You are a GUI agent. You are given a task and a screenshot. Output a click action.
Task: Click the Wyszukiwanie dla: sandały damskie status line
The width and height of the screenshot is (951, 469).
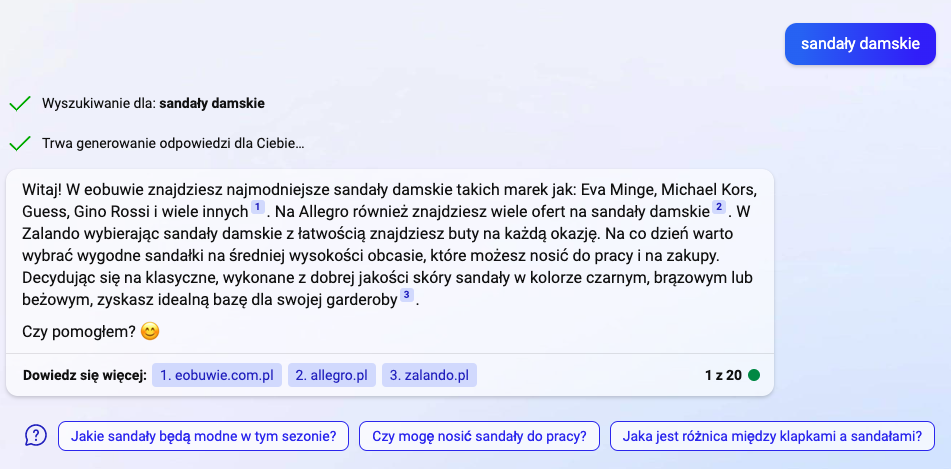click(x=153, y=103)
